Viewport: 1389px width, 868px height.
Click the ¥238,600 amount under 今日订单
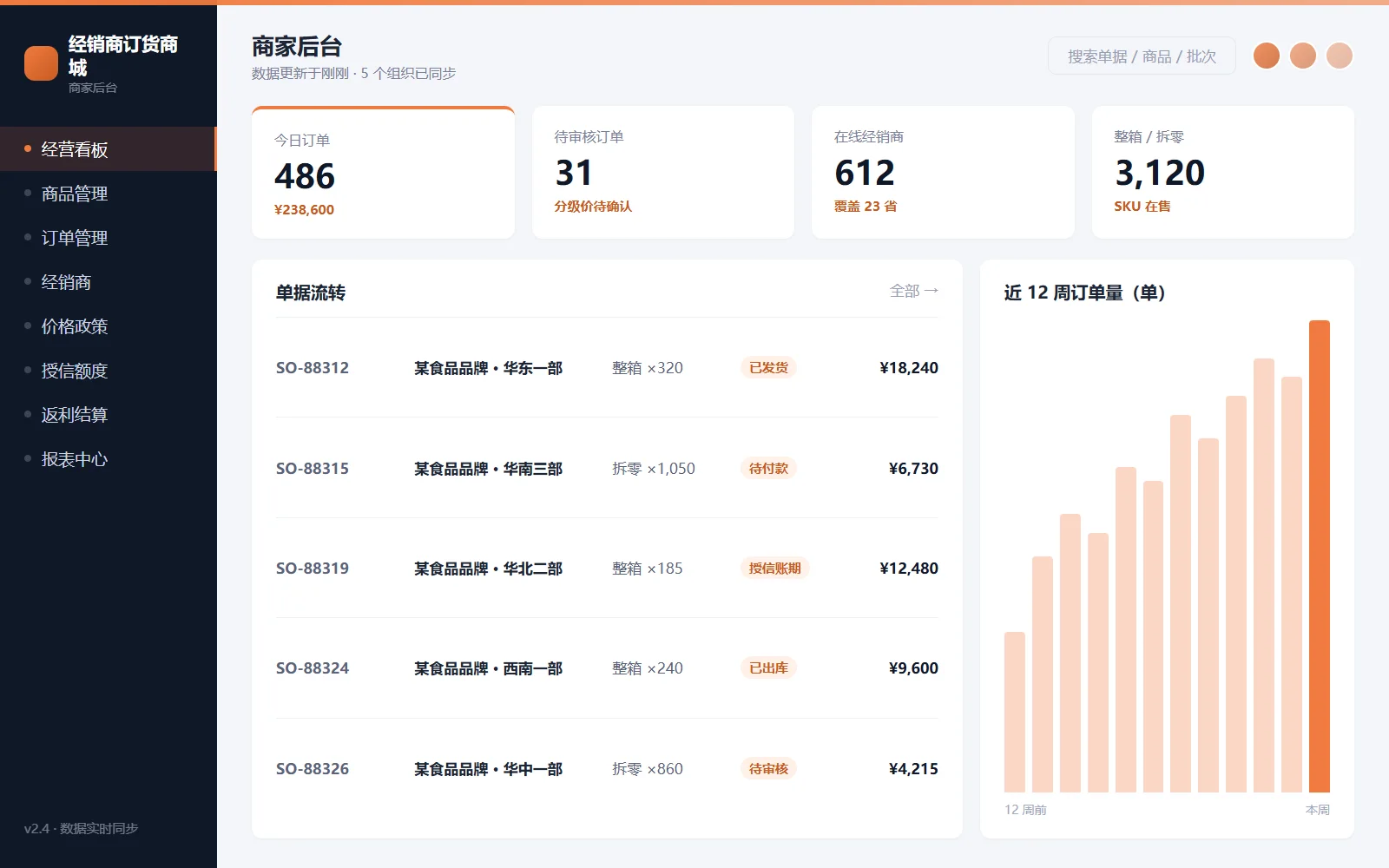(x=304, y=209)
